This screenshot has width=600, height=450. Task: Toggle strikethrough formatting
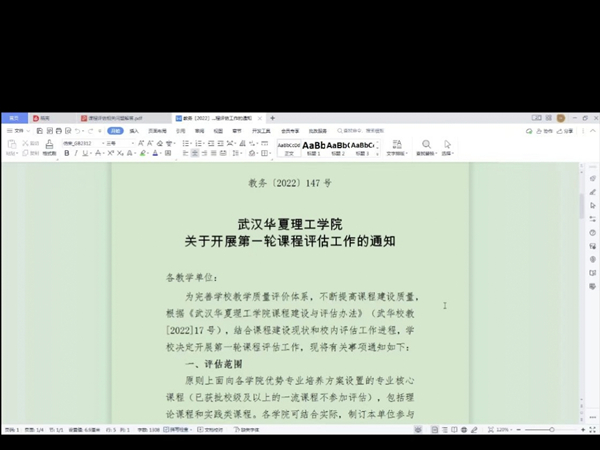[x=98, y=153]
